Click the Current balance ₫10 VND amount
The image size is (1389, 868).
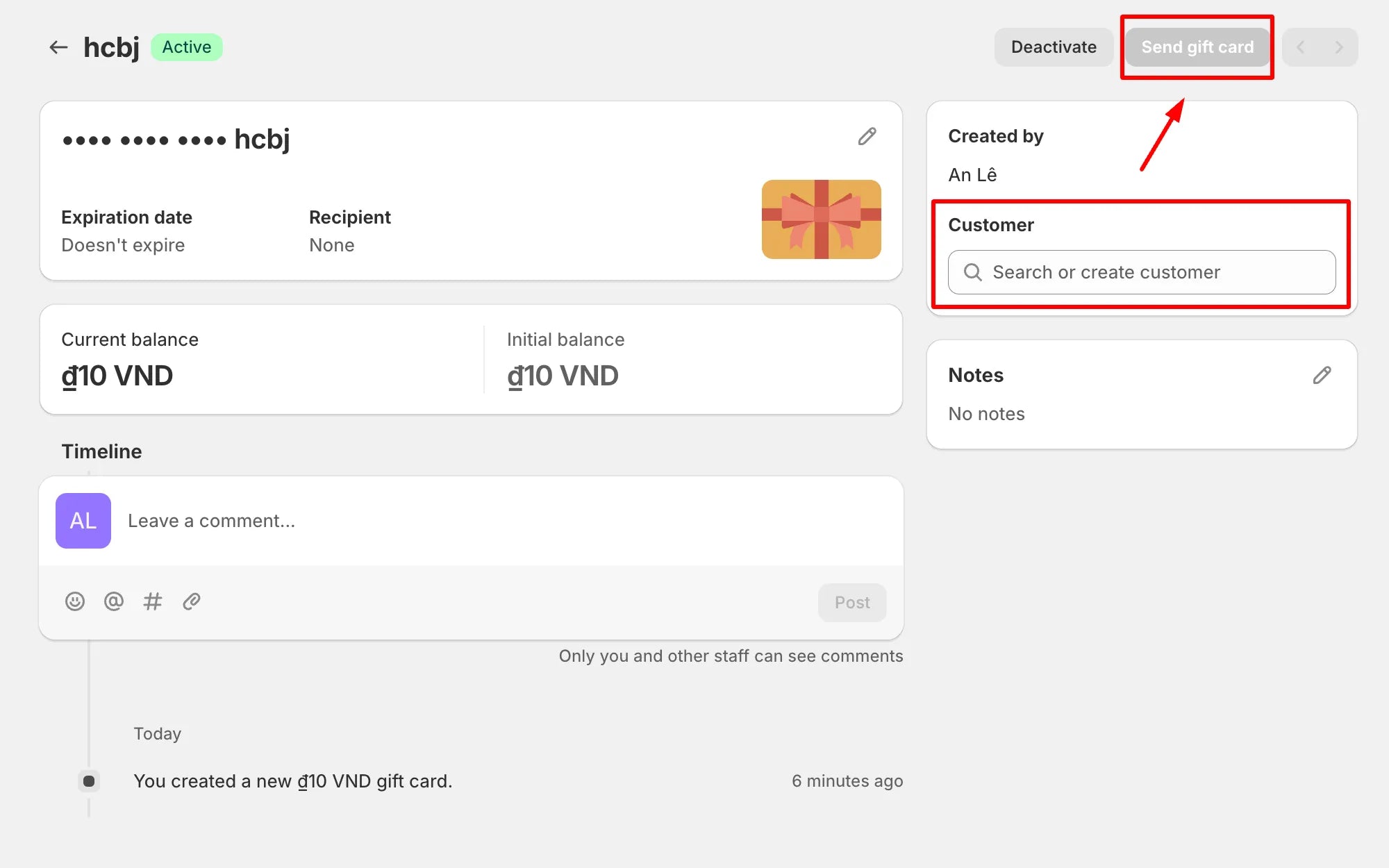[x=117, y=376]
